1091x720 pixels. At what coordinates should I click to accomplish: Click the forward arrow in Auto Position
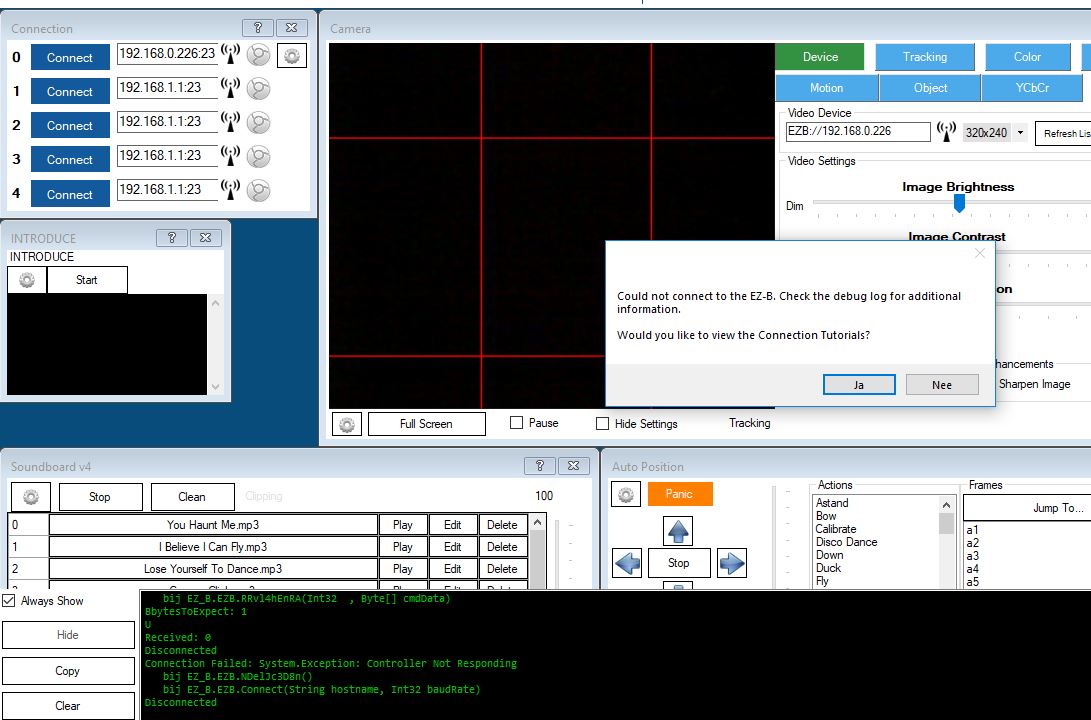coord(678,531)
